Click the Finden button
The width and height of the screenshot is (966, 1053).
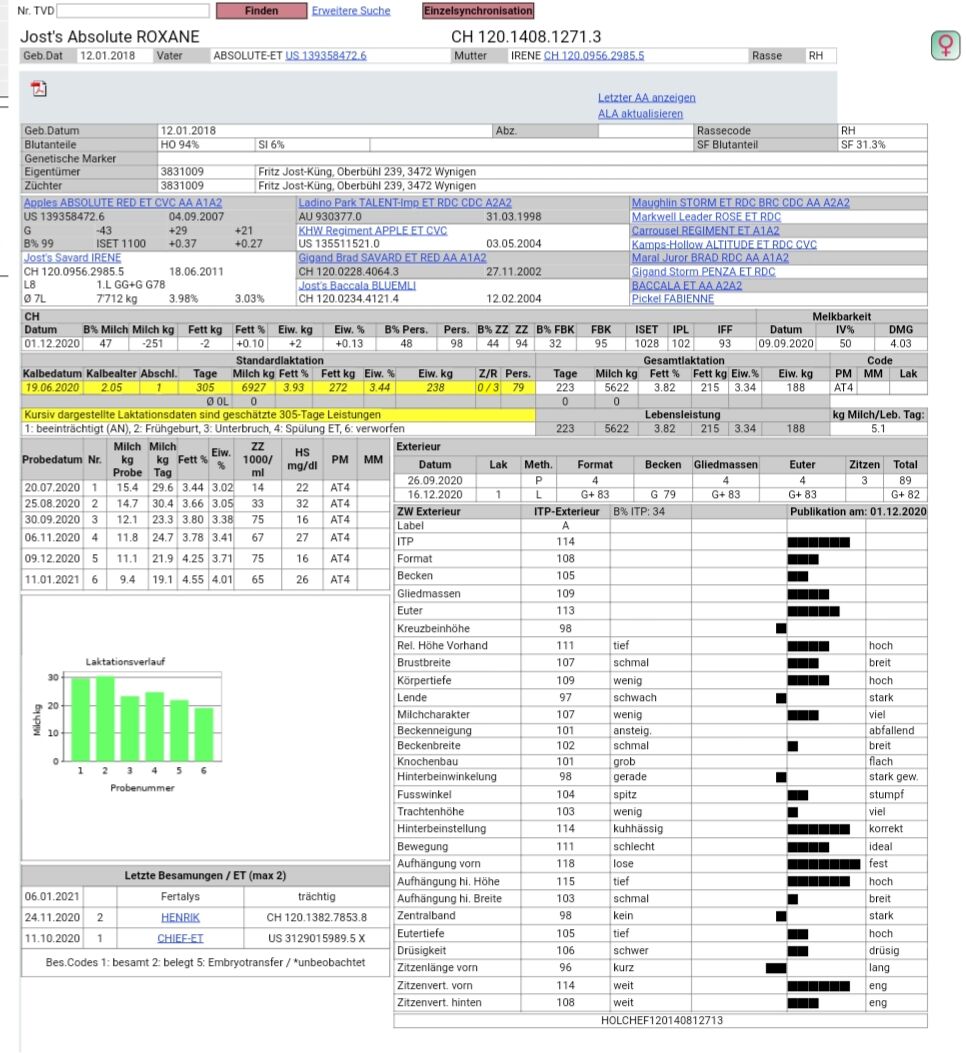coord(261,11)
